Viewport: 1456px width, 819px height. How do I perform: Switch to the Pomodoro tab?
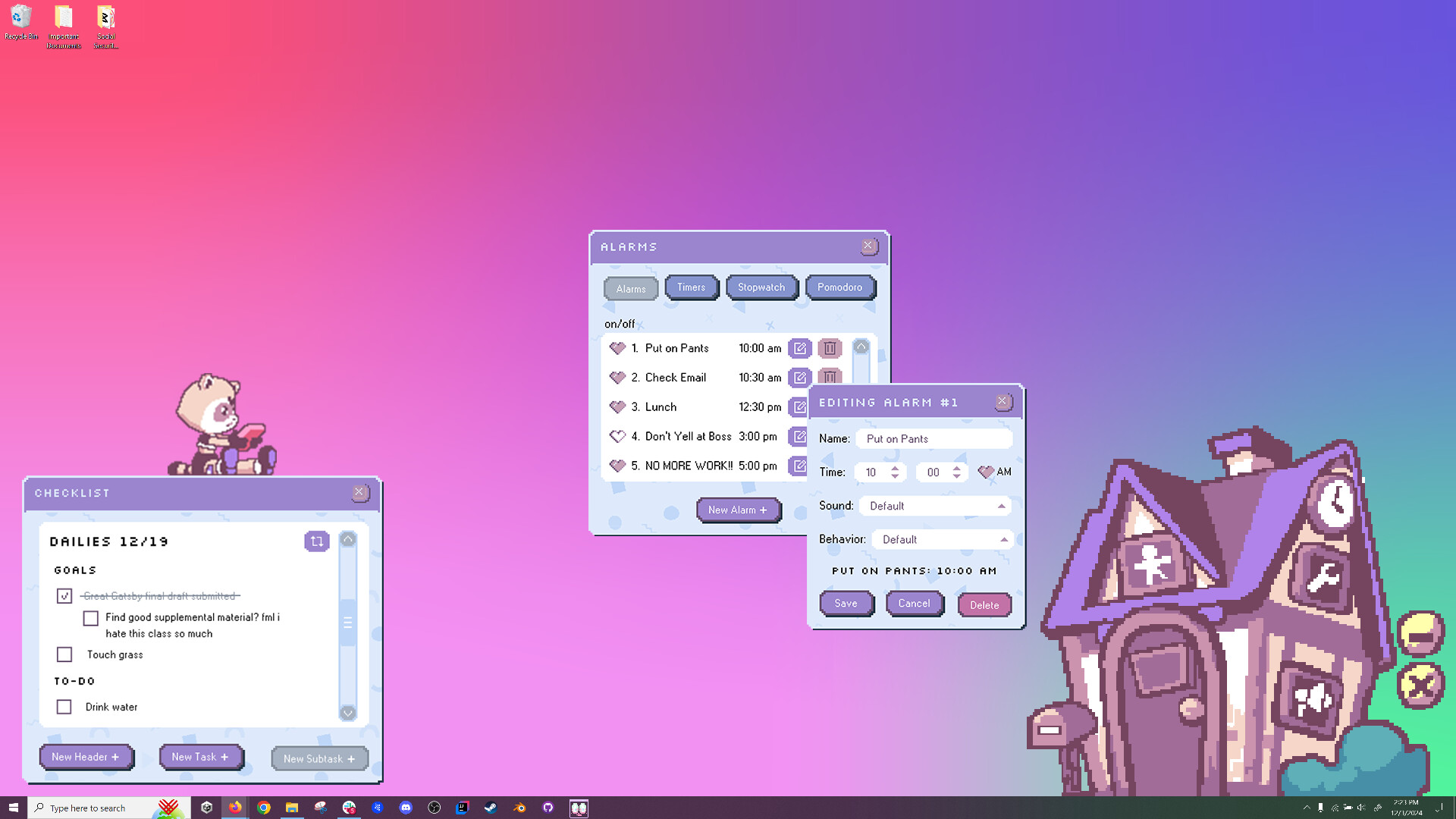pos(840,287)
